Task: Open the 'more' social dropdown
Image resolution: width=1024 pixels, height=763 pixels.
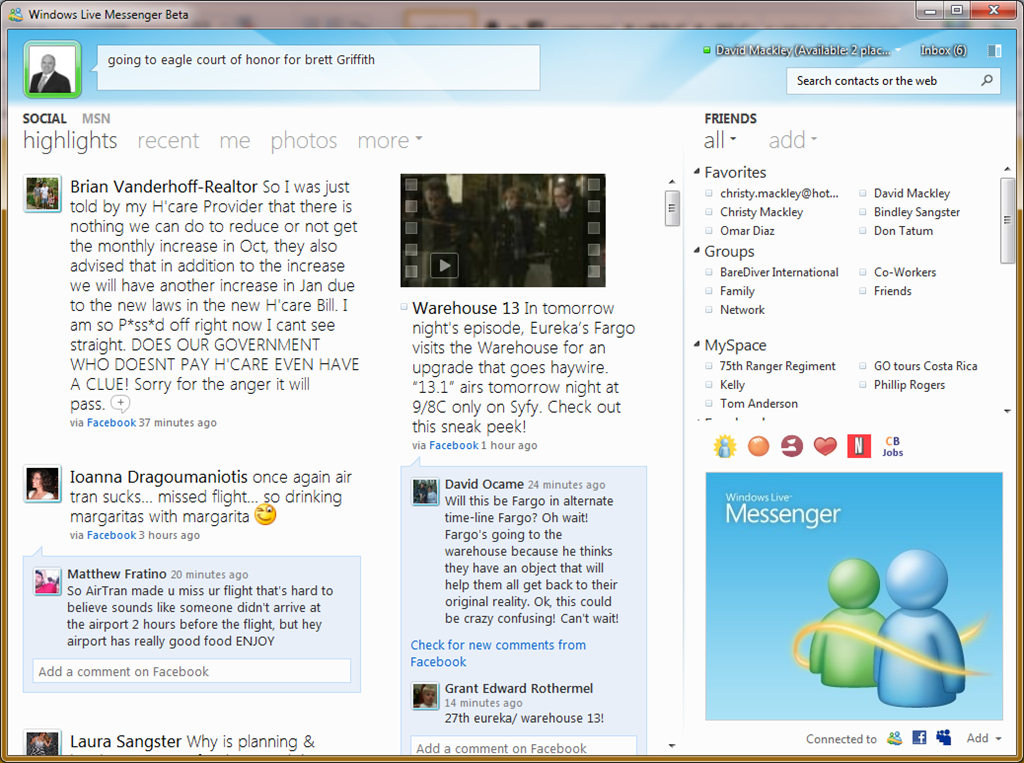Action: pos(390,140)
